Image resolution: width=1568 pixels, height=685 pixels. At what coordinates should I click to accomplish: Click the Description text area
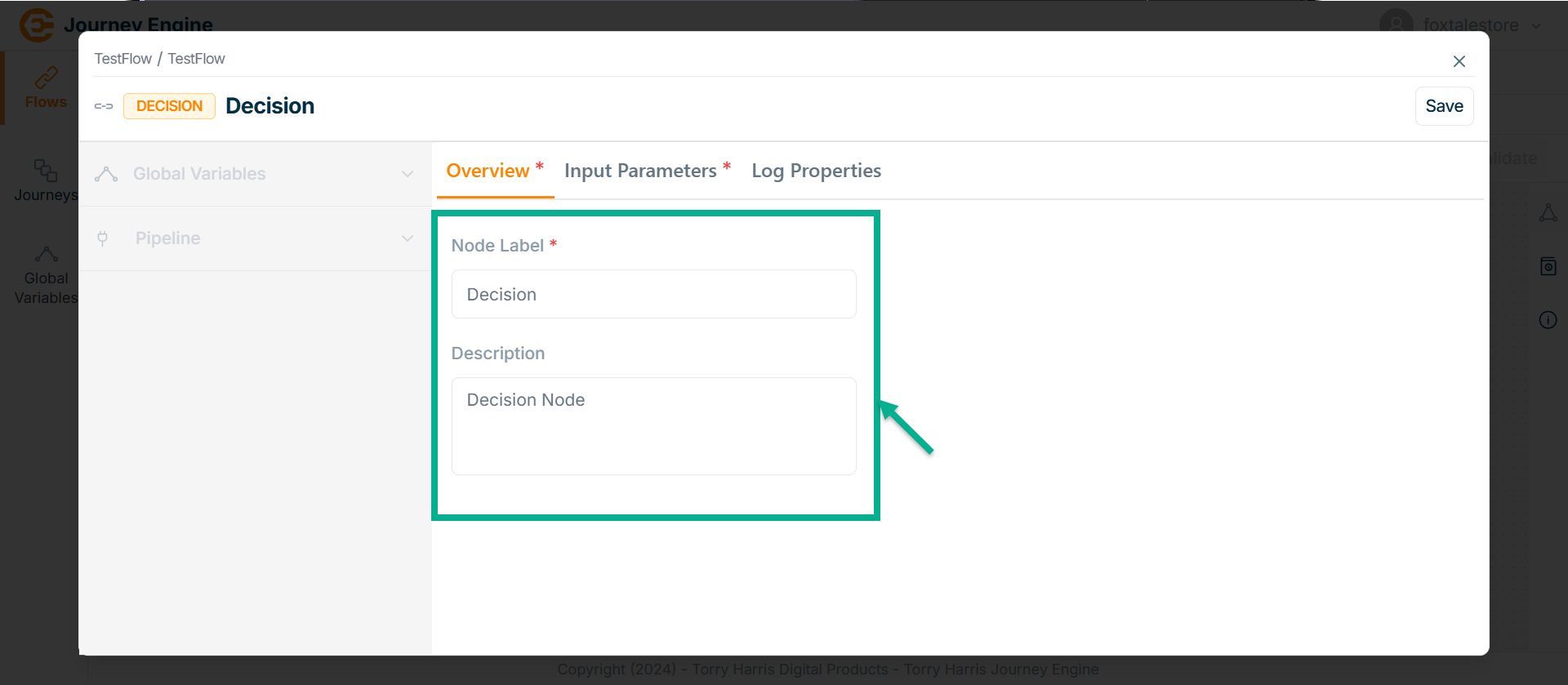coord(653,425)
